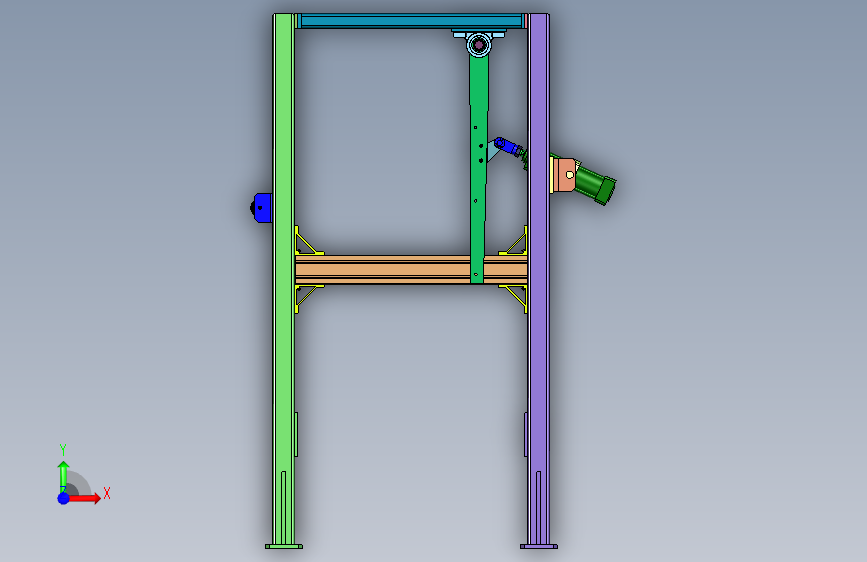Select the dark green pneumatic cylinder body
The image size is (867, 562).
coord(594,184)
